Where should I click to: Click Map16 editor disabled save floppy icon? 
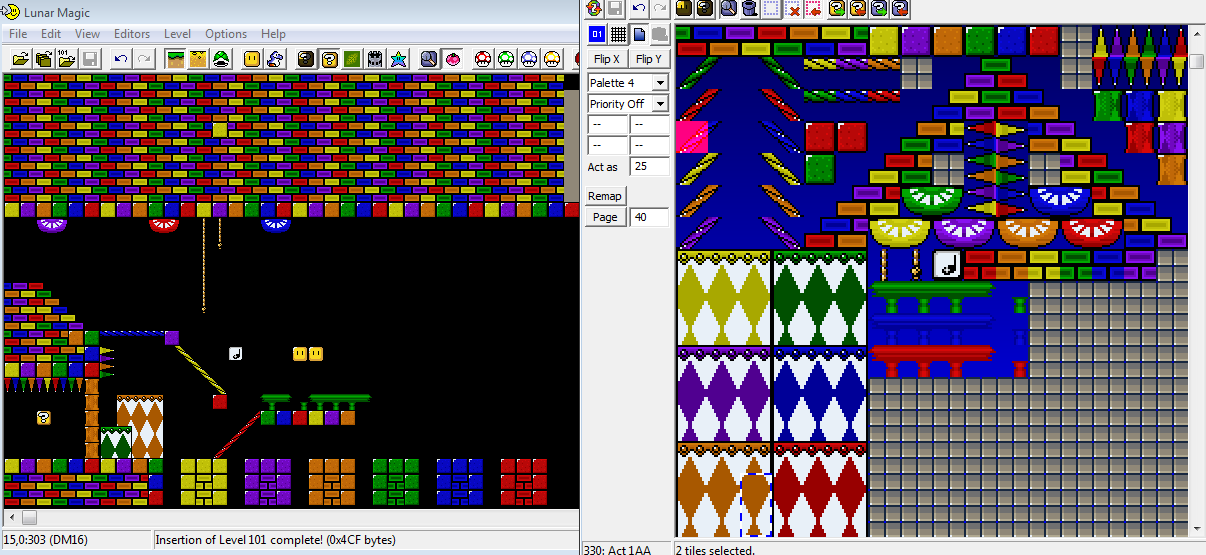(615, 9)
